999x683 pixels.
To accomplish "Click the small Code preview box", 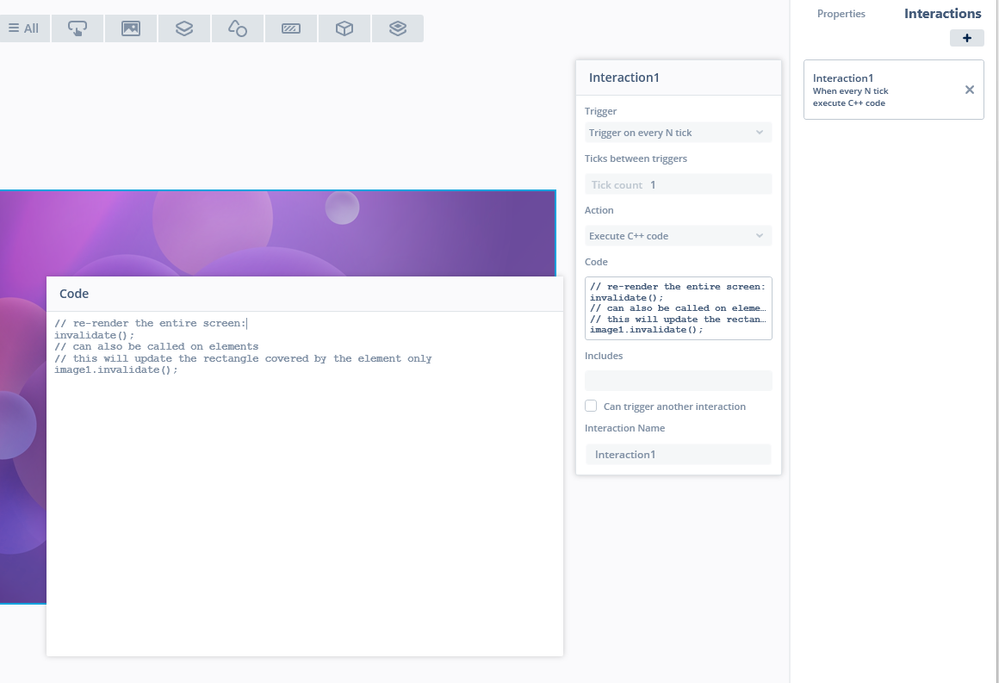I will pyautogui.click(x=678, y=308).
